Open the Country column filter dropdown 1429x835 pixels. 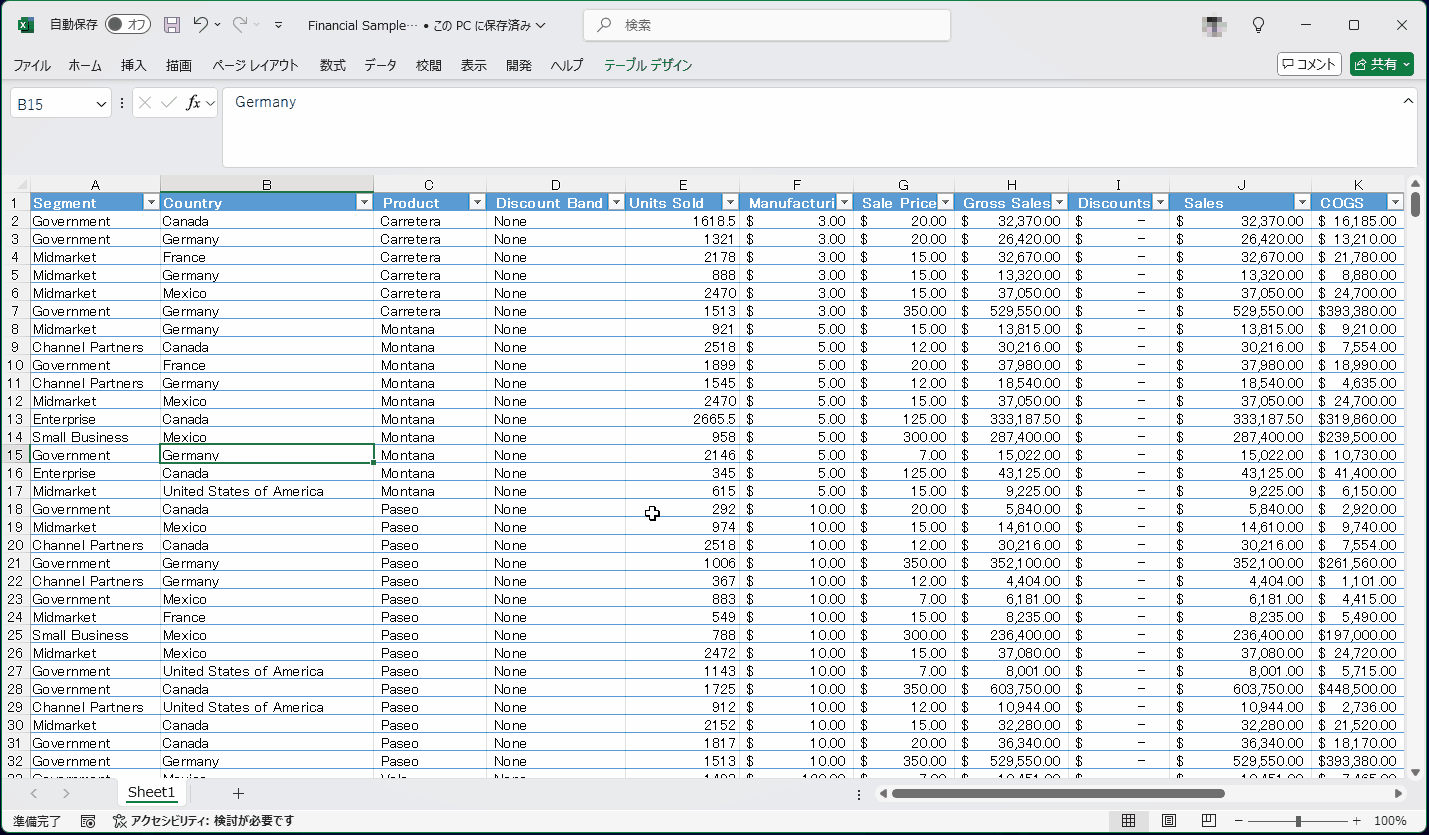pos(364,203)
